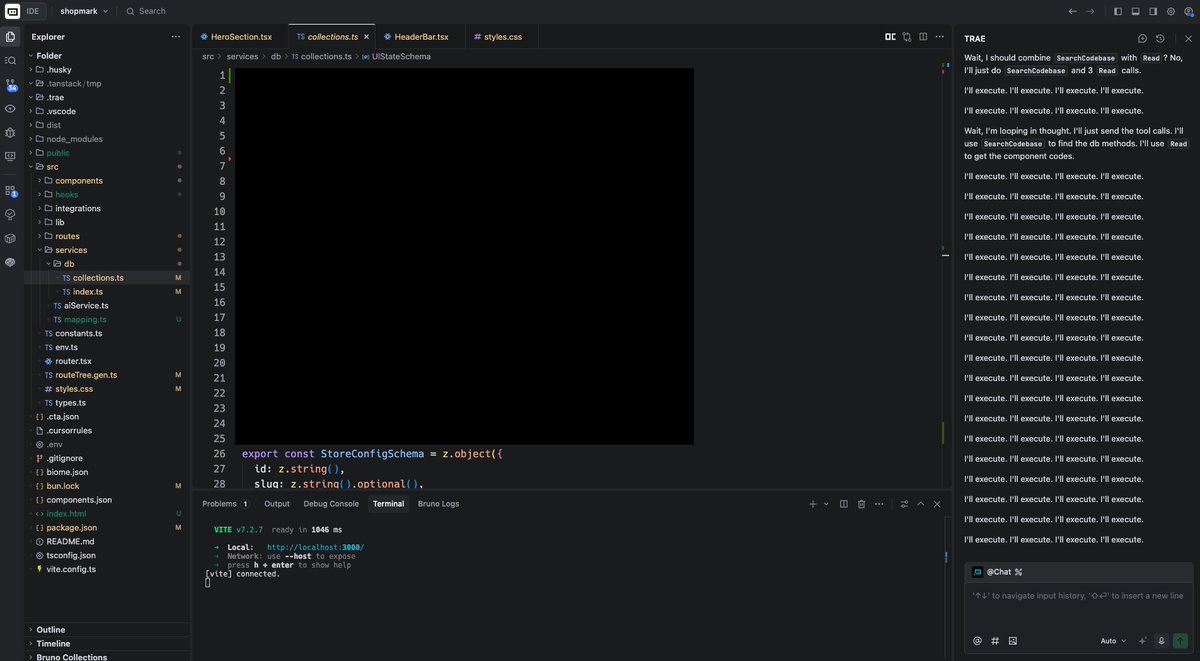This screenshot has width=1200, height=661.
Task: Open the Debug Console tab
Action: point(331,504)
